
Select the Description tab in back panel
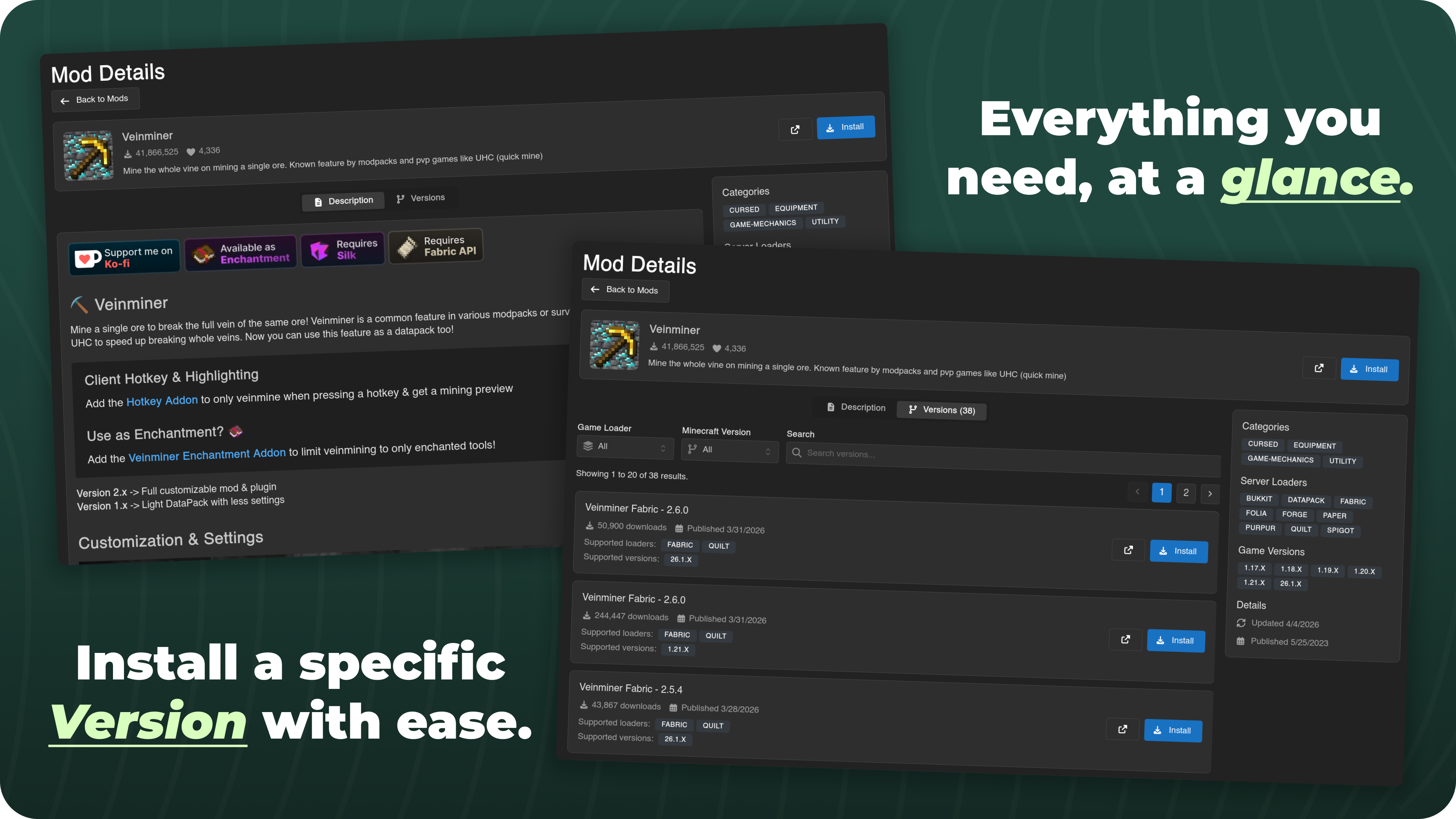(343, 201)
